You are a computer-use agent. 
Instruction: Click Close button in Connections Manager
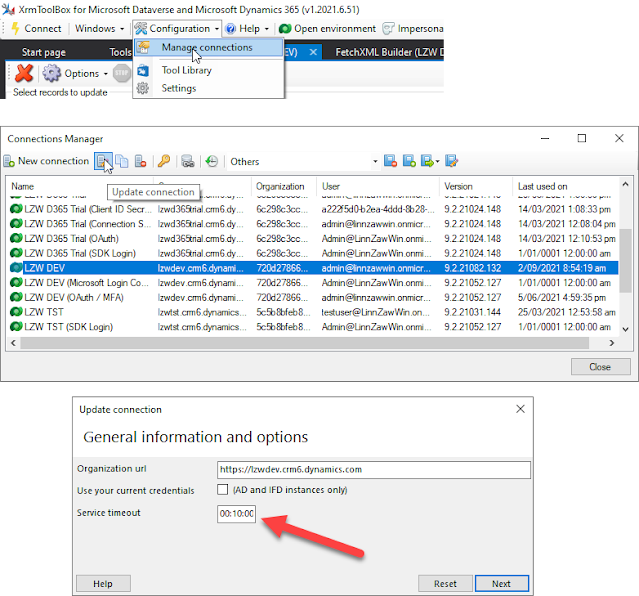[x=600, y=367]
